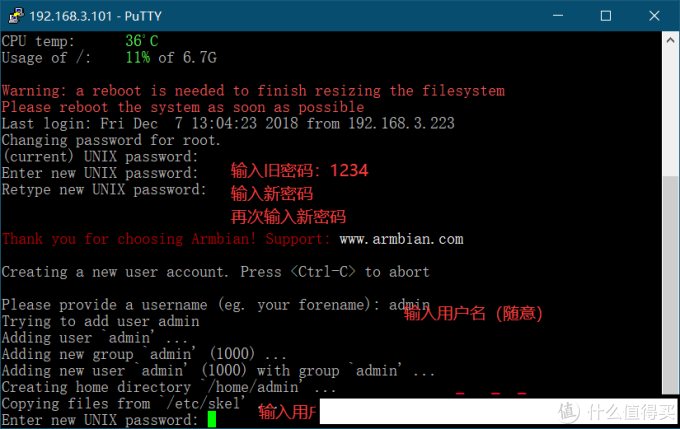The height and width of the screenshot is (429, 680).
Task: Click the www.armbian.com address
Action: pos(401,239)
